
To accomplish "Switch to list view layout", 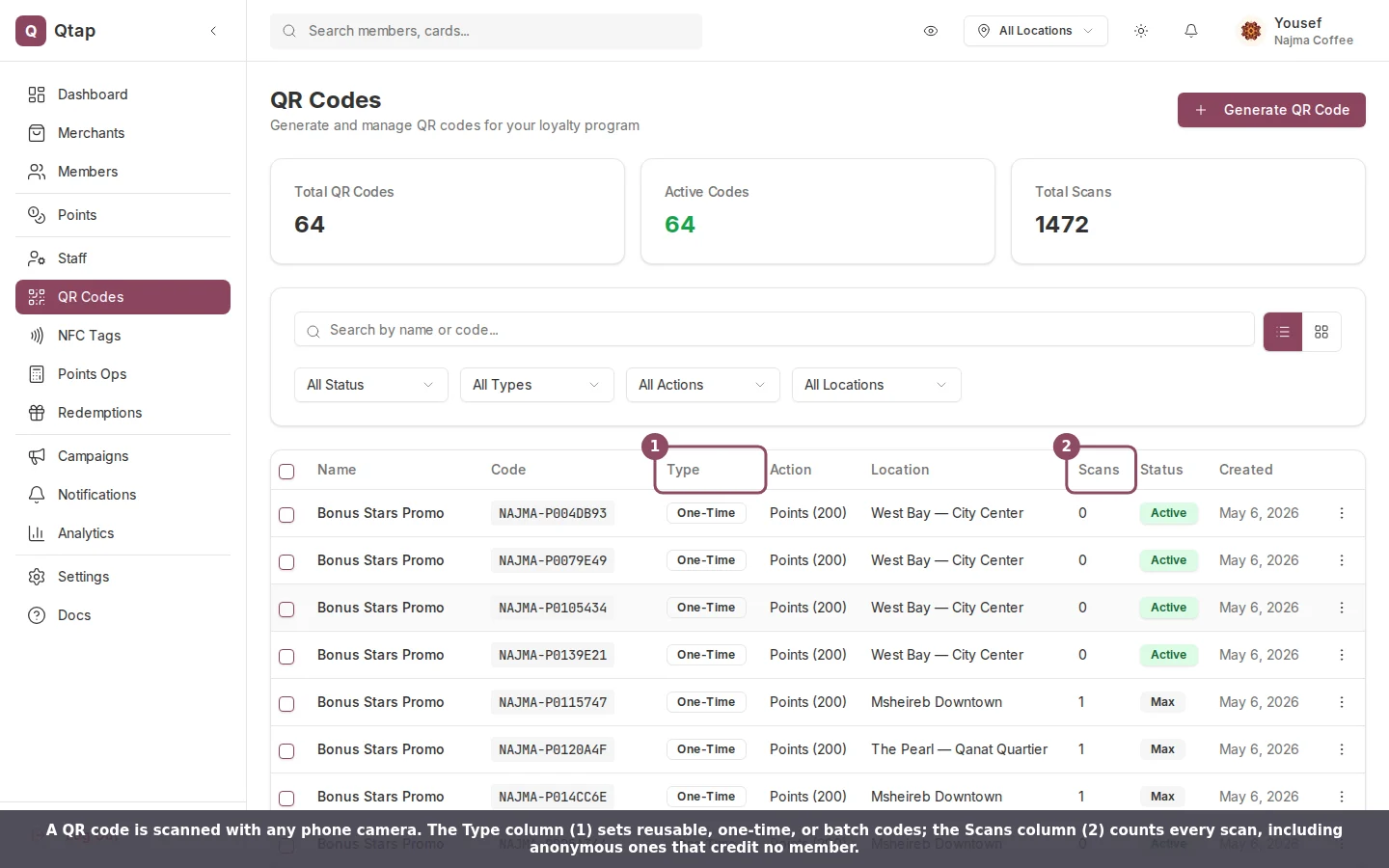I will click(x=1283, y=332).
